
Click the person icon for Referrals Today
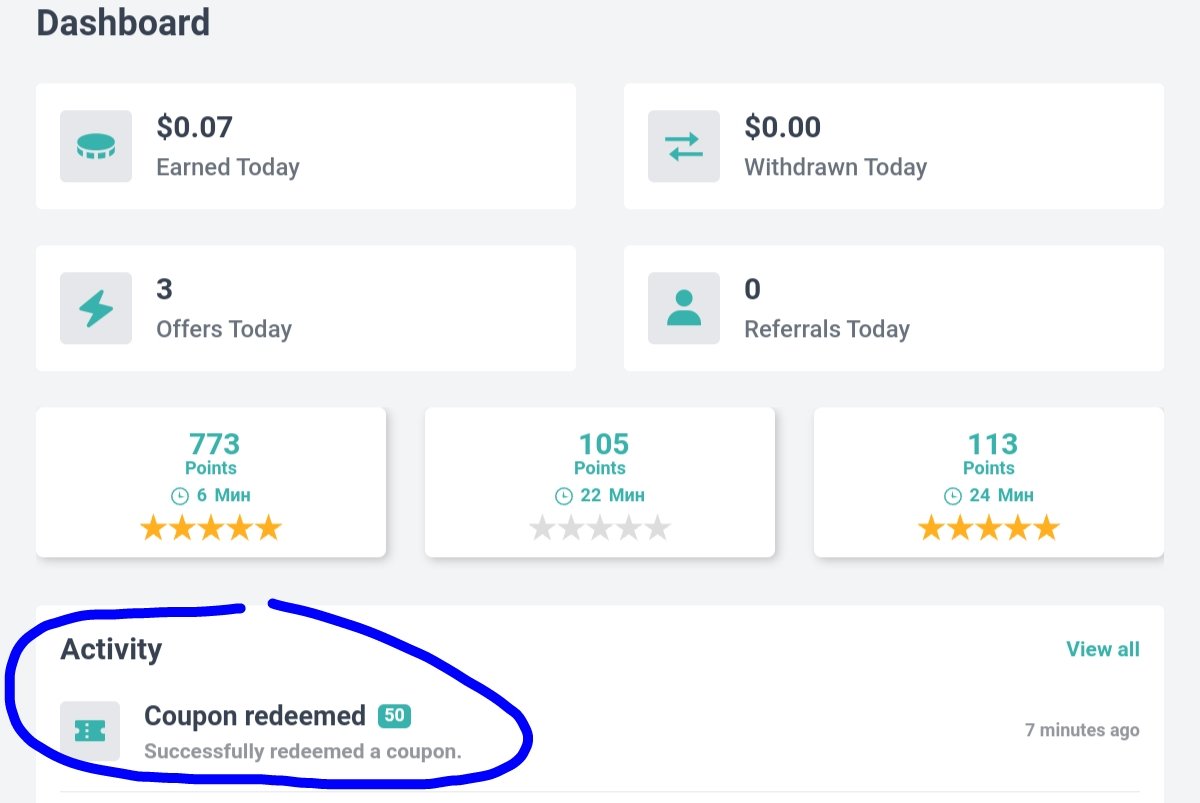[684, 308]
